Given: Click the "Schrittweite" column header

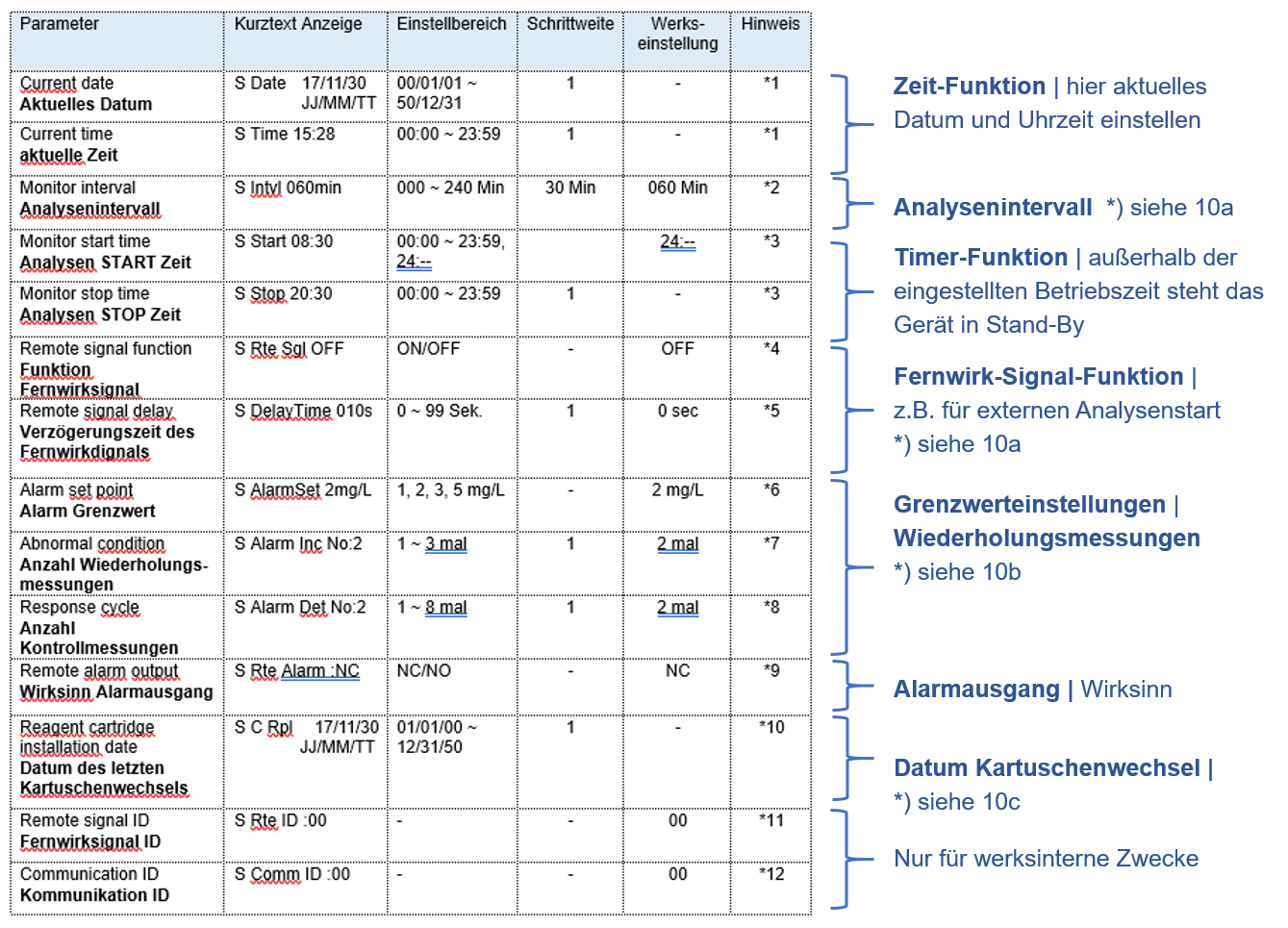Looking at the screenshot, I should [569, 24].
